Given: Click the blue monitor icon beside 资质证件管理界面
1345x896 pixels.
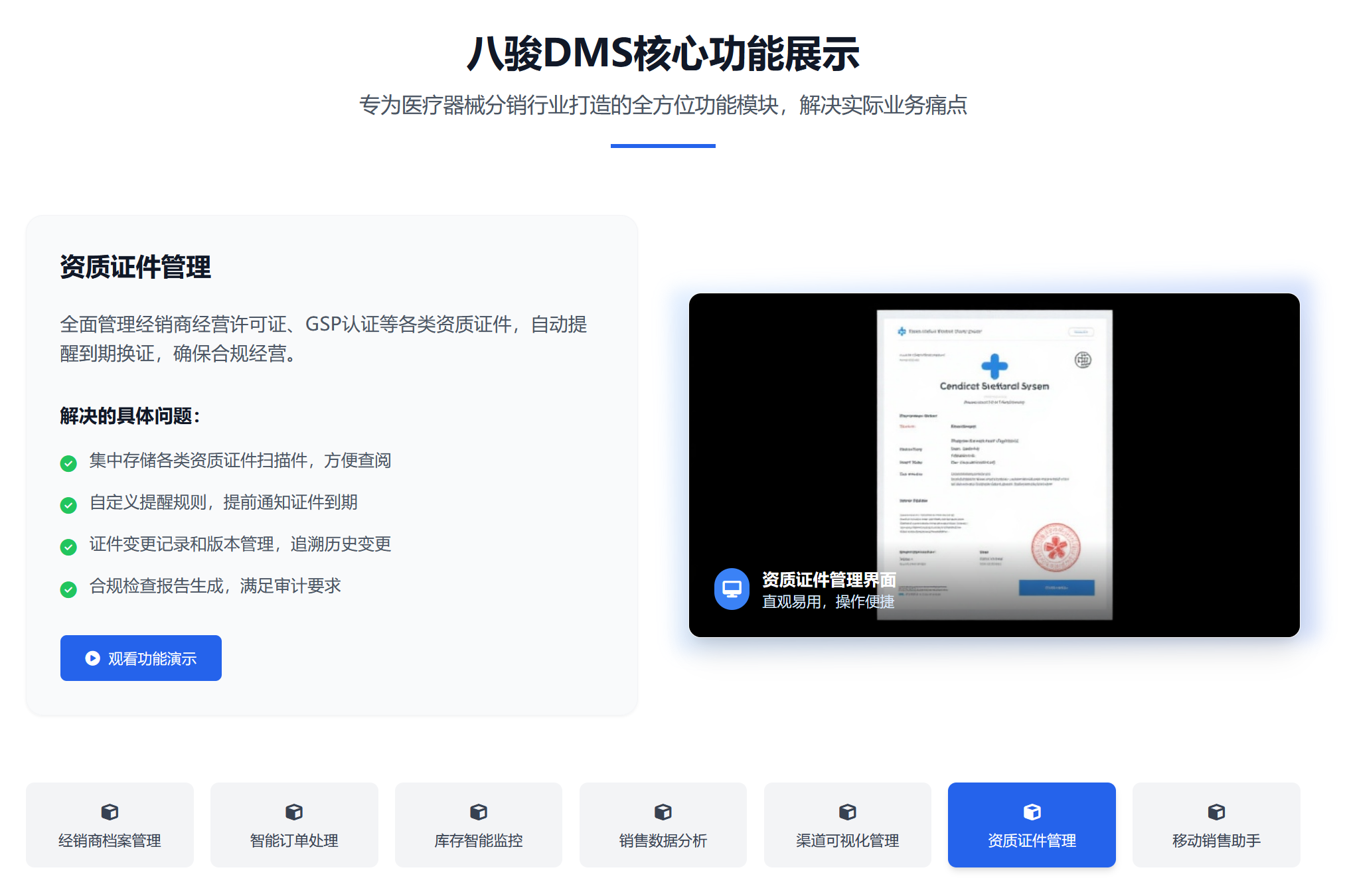Looking at the screenshot, I should pos(733,588).
